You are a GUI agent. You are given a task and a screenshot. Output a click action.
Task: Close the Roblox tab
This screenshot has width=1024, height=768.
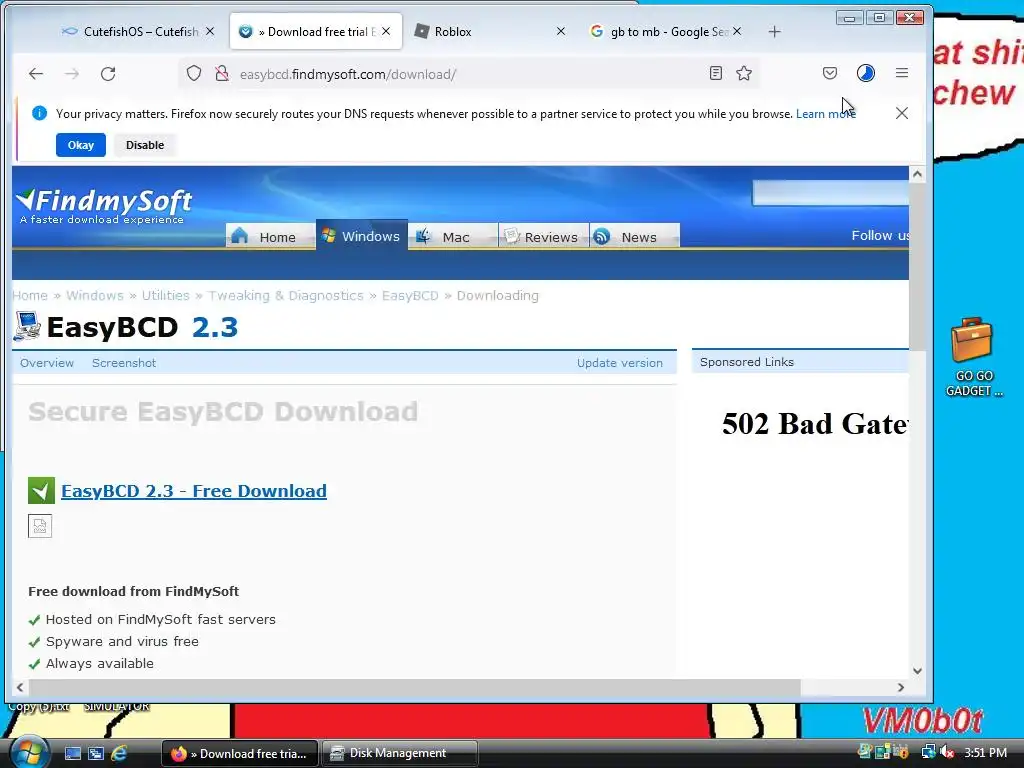click(x=560, y=31)
